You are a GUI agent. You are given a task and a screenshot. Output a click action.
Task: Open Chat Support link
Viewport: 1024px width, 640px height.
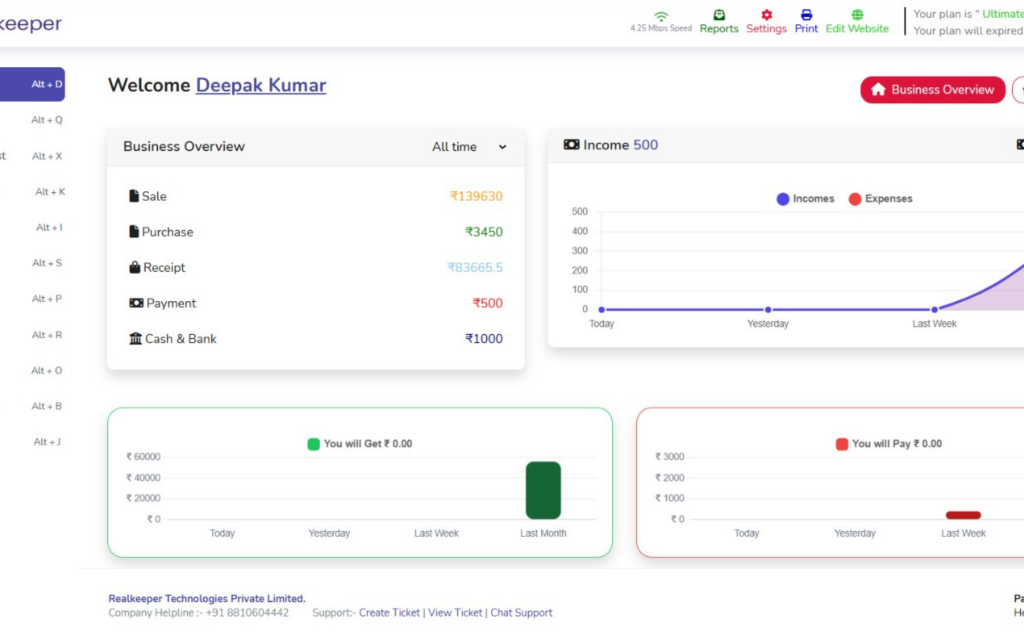[521, 613]
